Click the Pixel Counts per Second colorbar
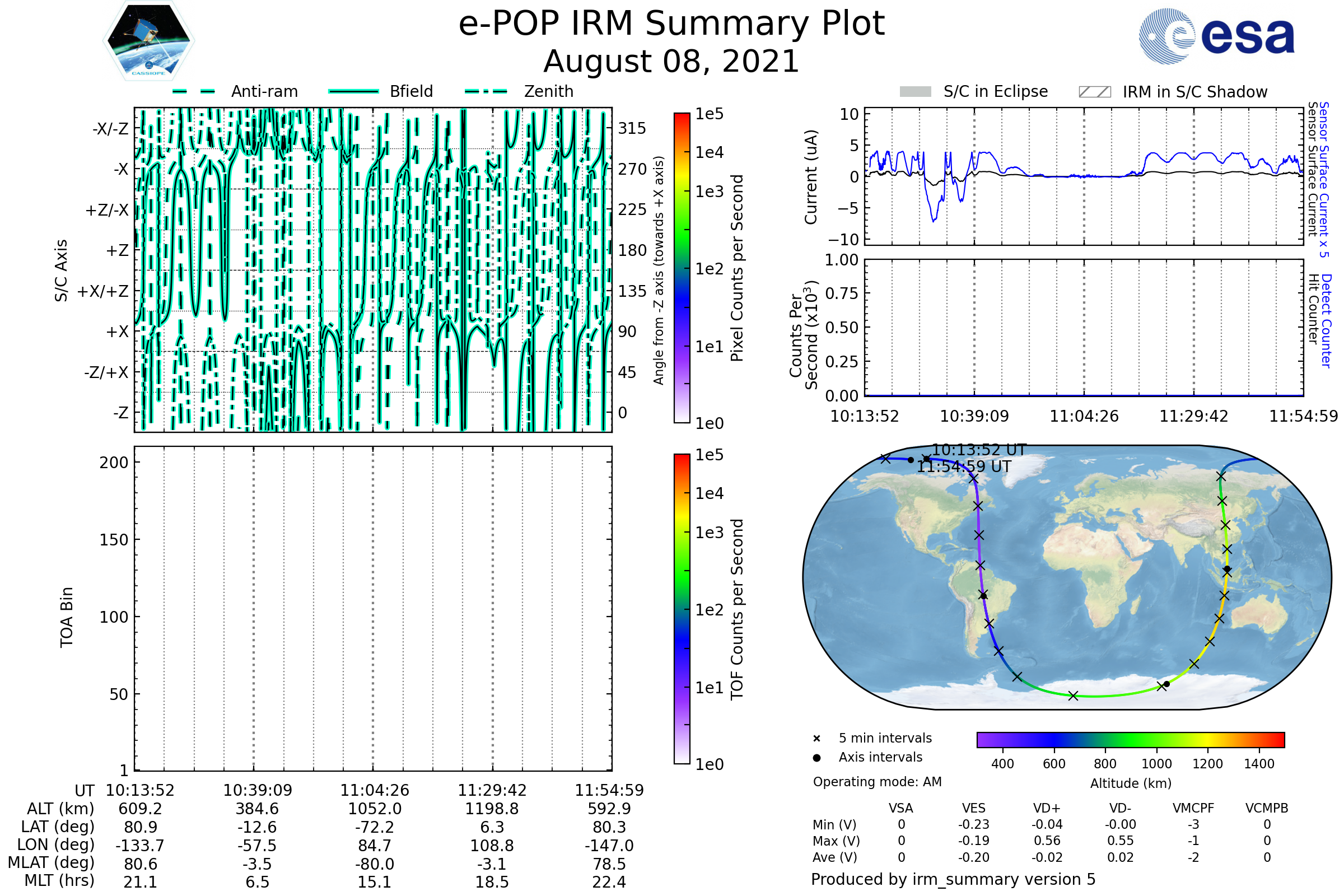 click(x=682, y=268)
